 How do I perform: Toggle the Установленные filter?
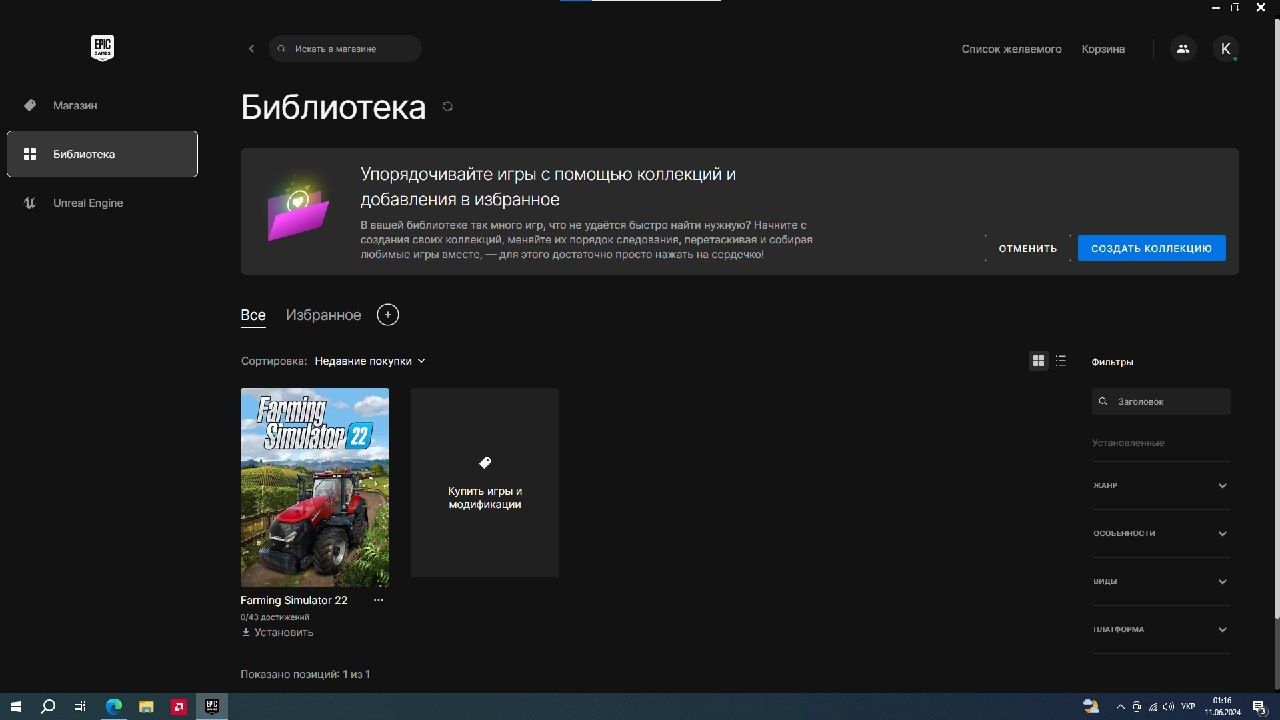[x=1128, y=442]
